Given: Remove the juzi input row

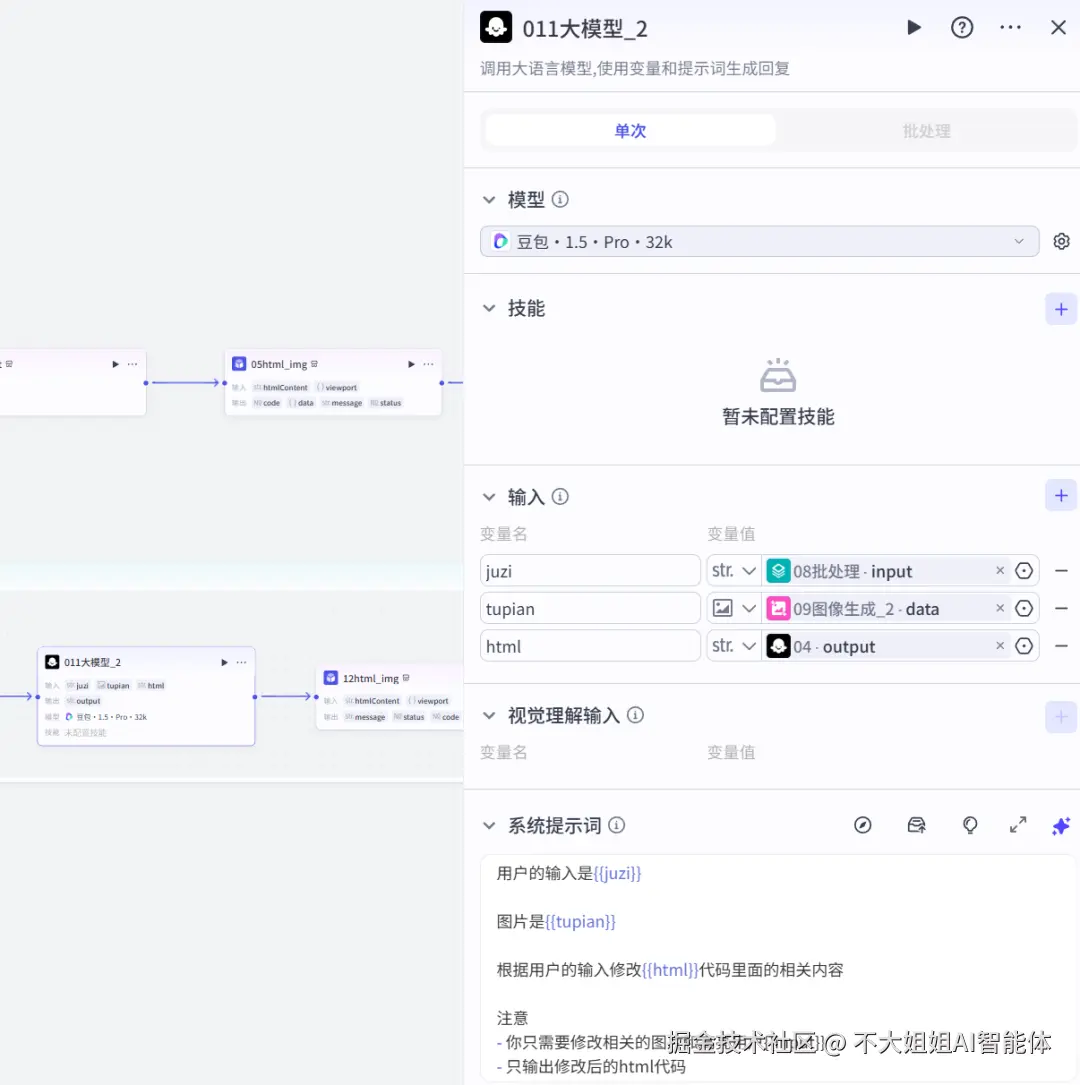Looking at the screenshot, I should click(x=1061, y=571).
